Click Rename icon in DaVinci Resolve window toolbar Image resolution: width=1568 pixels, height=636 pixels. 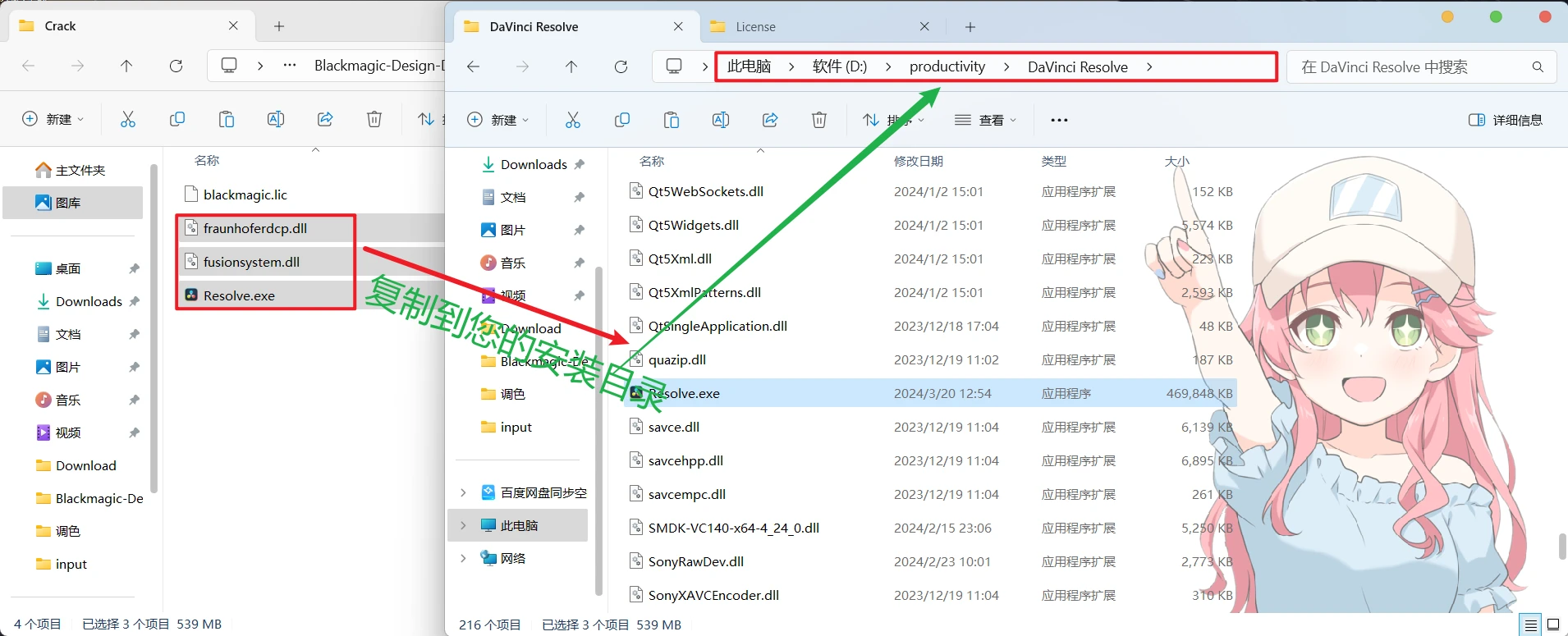tap(721, 120)
